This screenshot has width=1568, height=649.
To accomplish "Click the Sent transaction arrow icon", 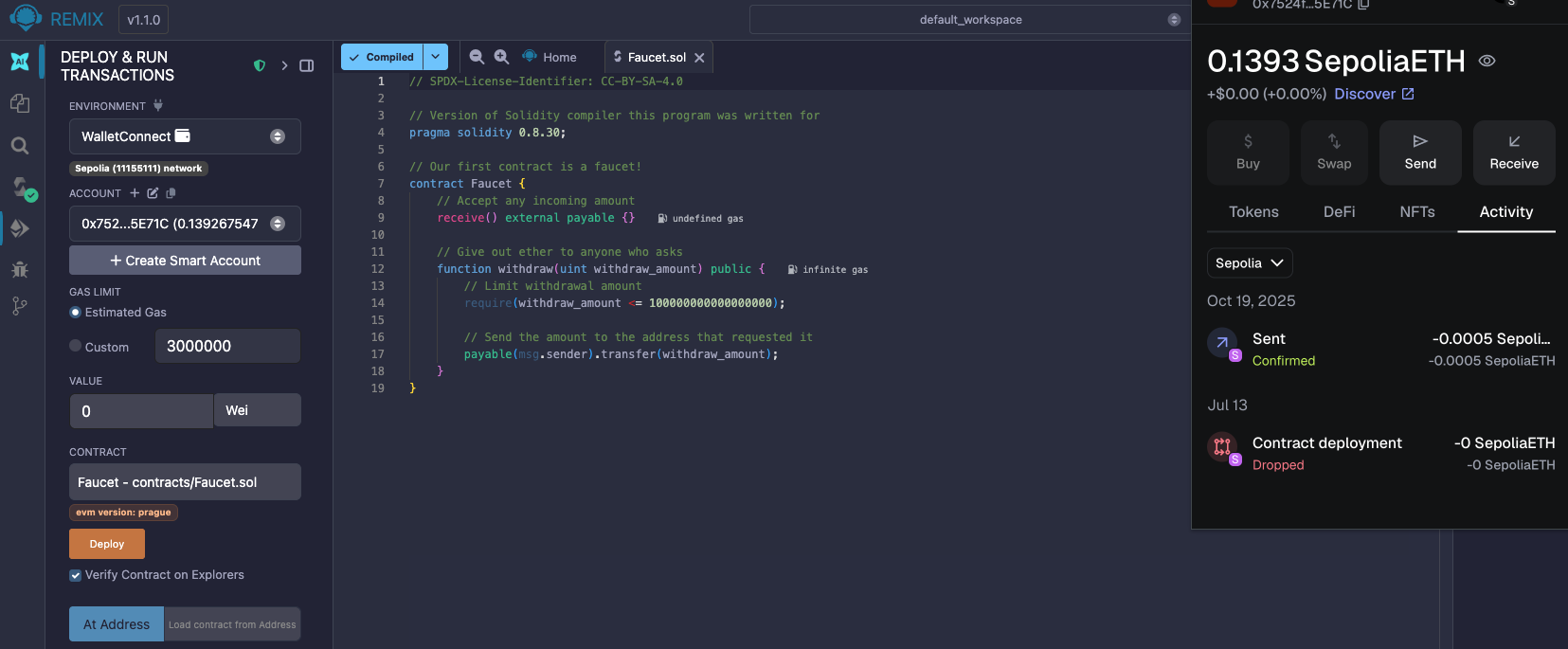I will 1222,342.
